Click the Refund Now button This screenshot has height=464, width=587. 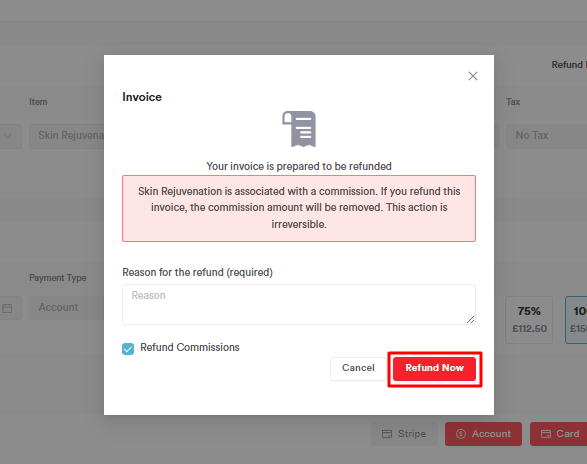pyautogui.click(x=434, y=369)
